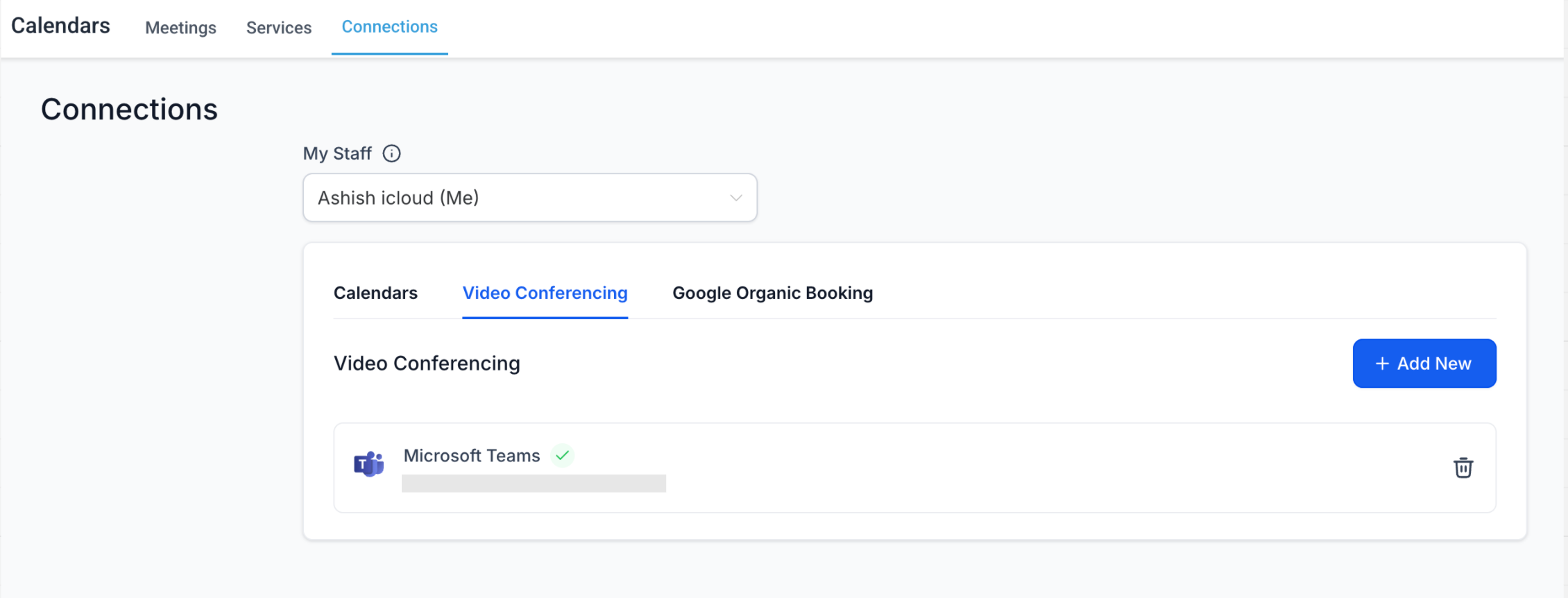Click green connected checkmark beside Microsoft Teams
Screen dimensions: 1568x598
(562, 456)
